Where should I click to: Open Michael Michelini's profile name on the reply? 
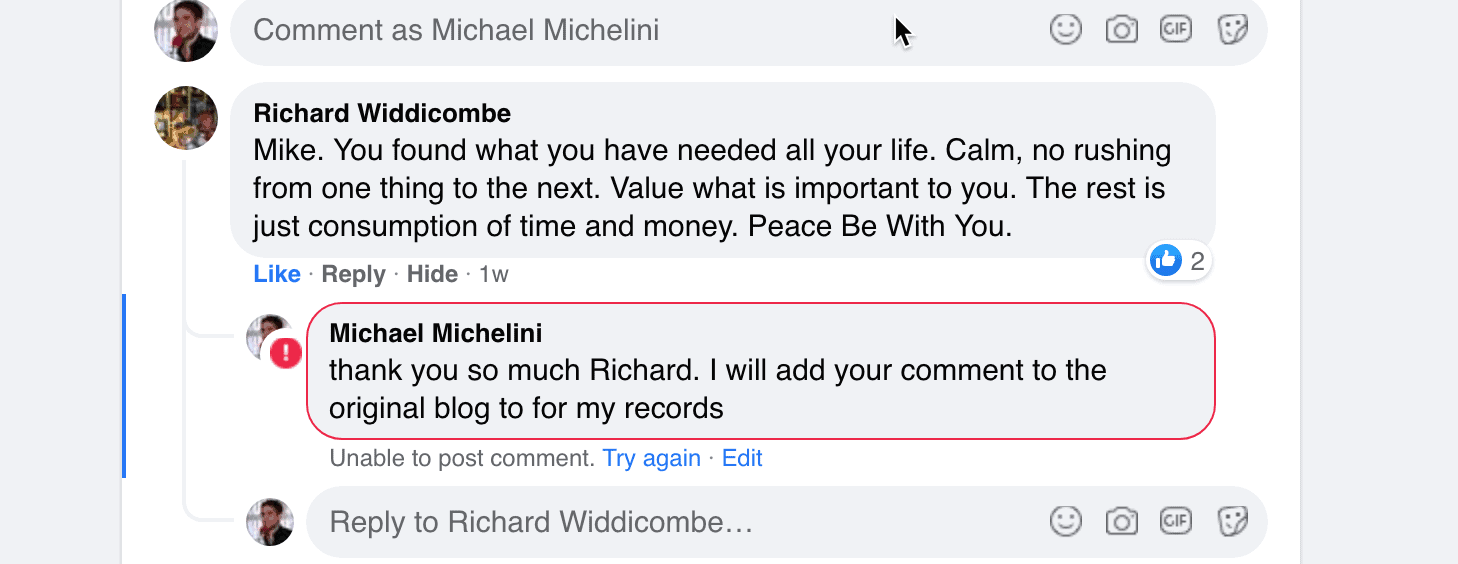click(x=436, y=332)
